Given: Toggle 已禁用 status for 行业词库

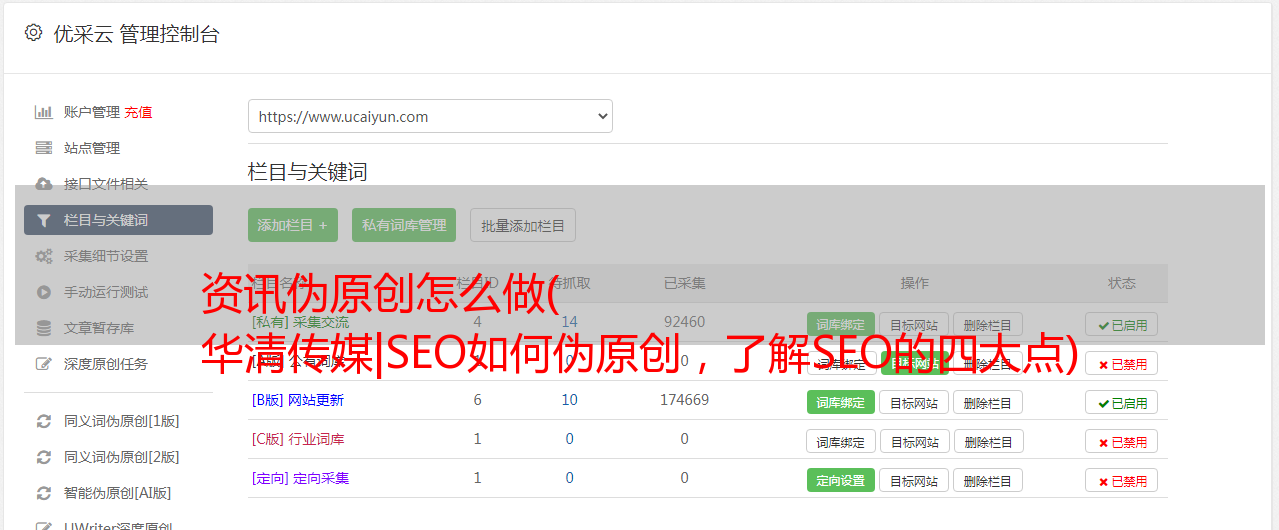Looking at the screenshot, I should click(1121, 441).
